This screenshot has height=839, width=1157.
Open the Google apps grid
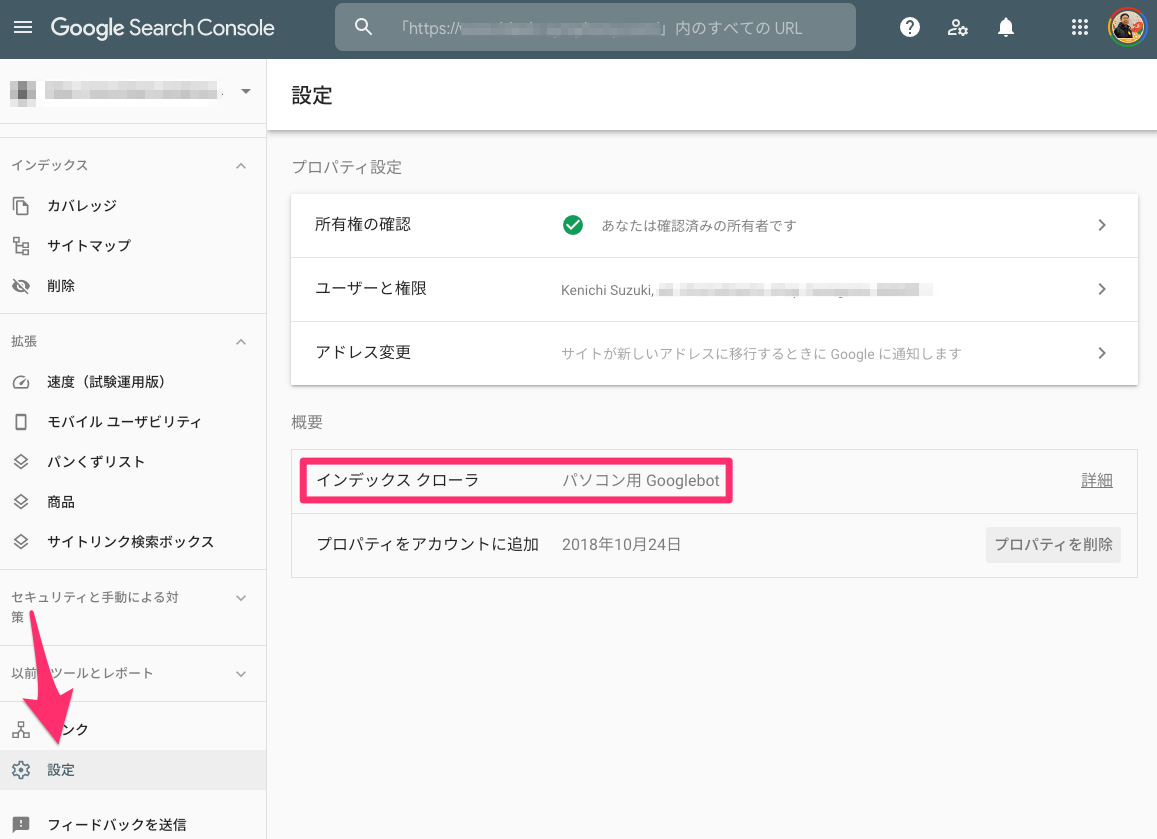1080,27
